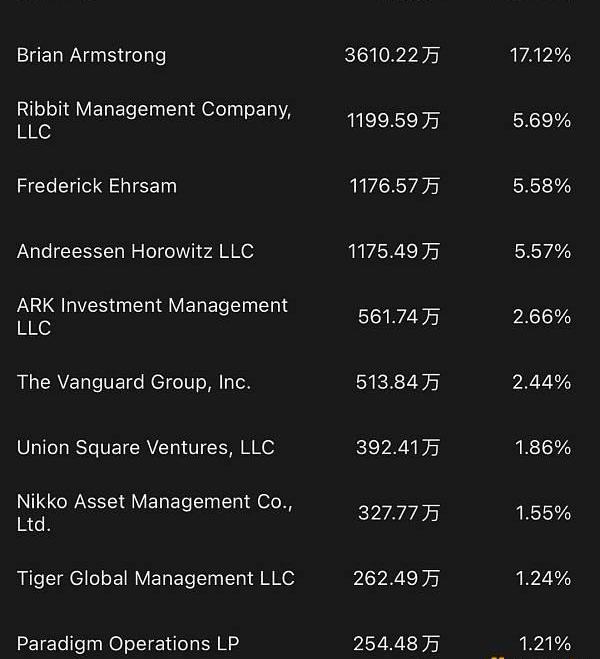Select ARK Investment Management LLC row
The image size is (600, 659).
coord(152,316)
